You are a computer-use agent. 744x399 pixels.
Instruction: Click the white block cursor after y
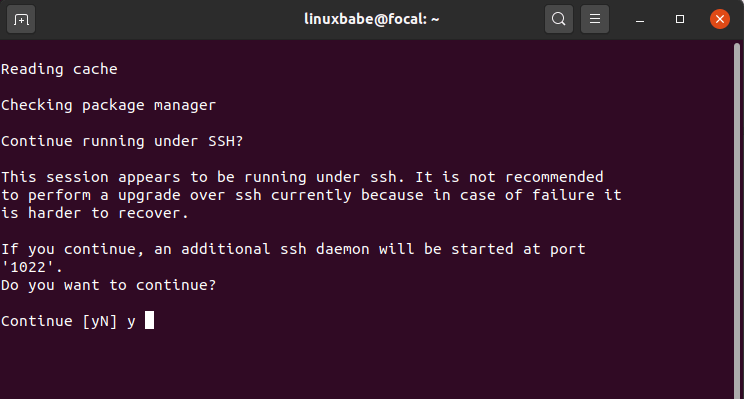(x=149, y=320)
